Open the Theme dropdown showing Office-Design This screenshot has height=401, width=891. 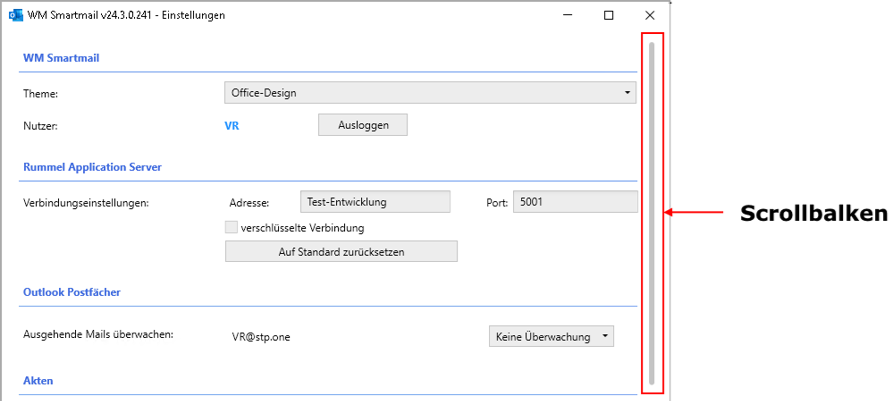[x=430, y=93]
